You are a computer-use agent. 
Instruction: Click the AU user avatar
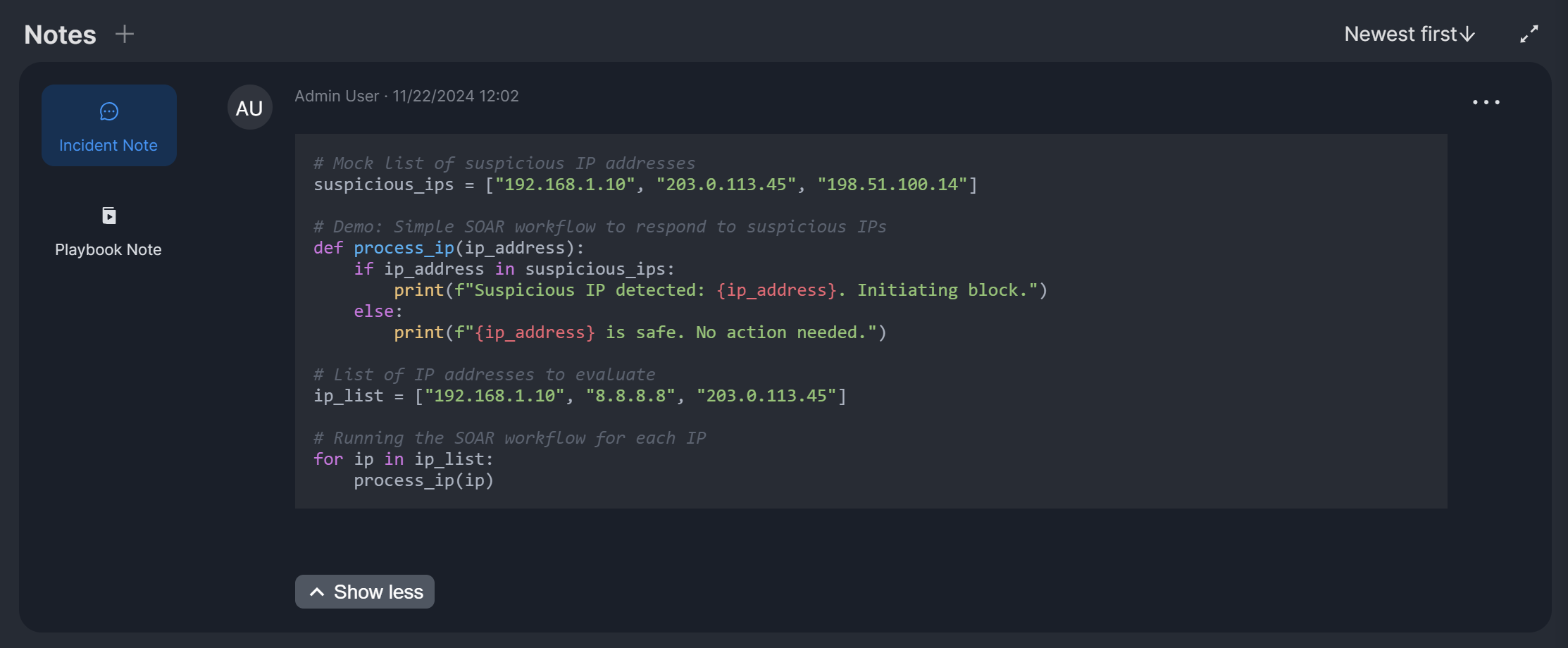(249, 108)
